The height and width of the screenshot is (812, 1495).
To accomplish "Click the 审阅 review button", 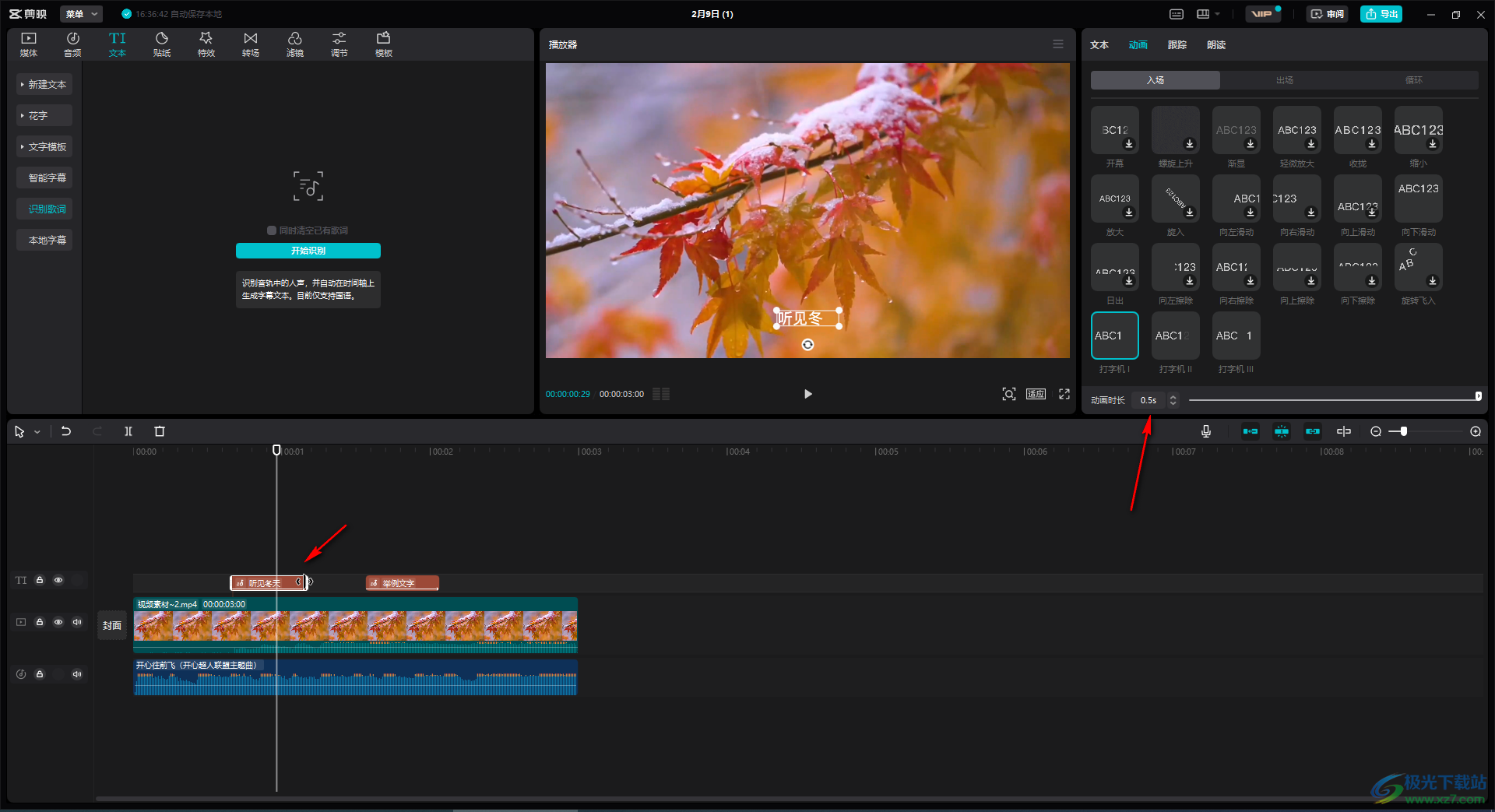I will [x=1328, y=14].
